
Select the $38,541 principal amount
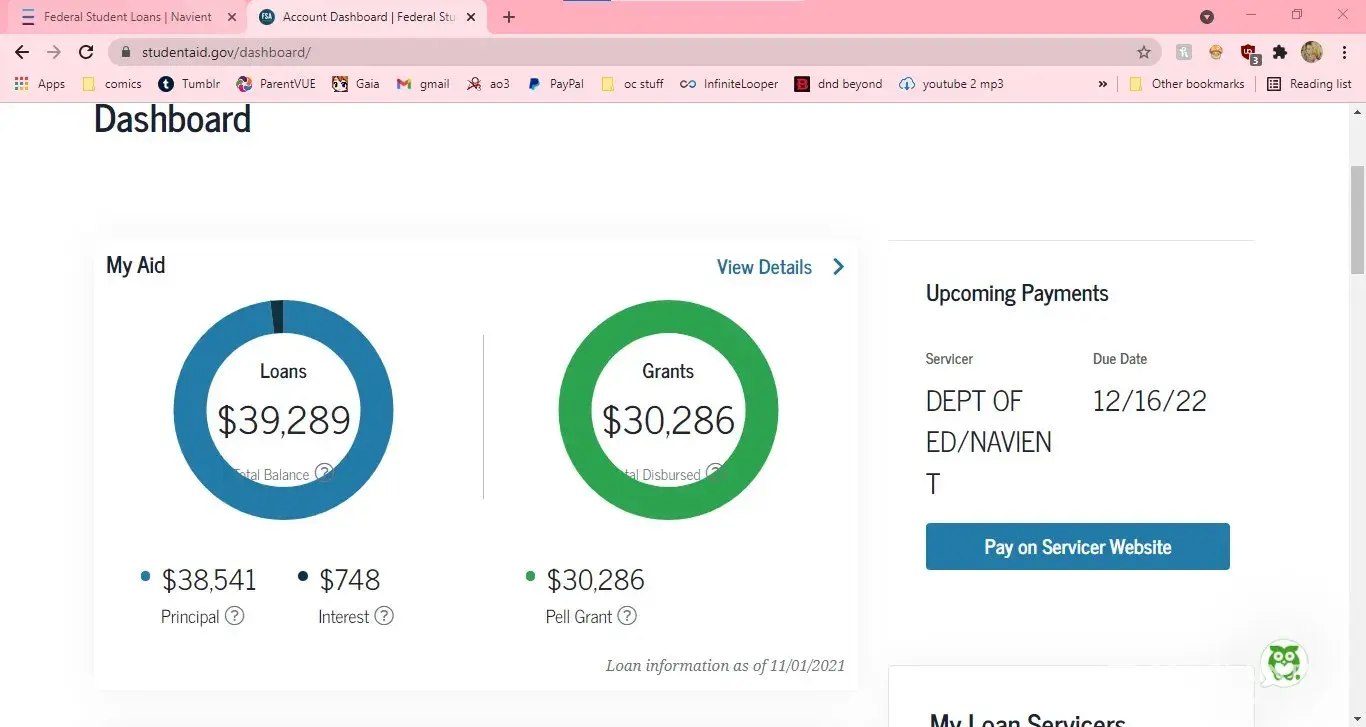(x=209, y=580)
